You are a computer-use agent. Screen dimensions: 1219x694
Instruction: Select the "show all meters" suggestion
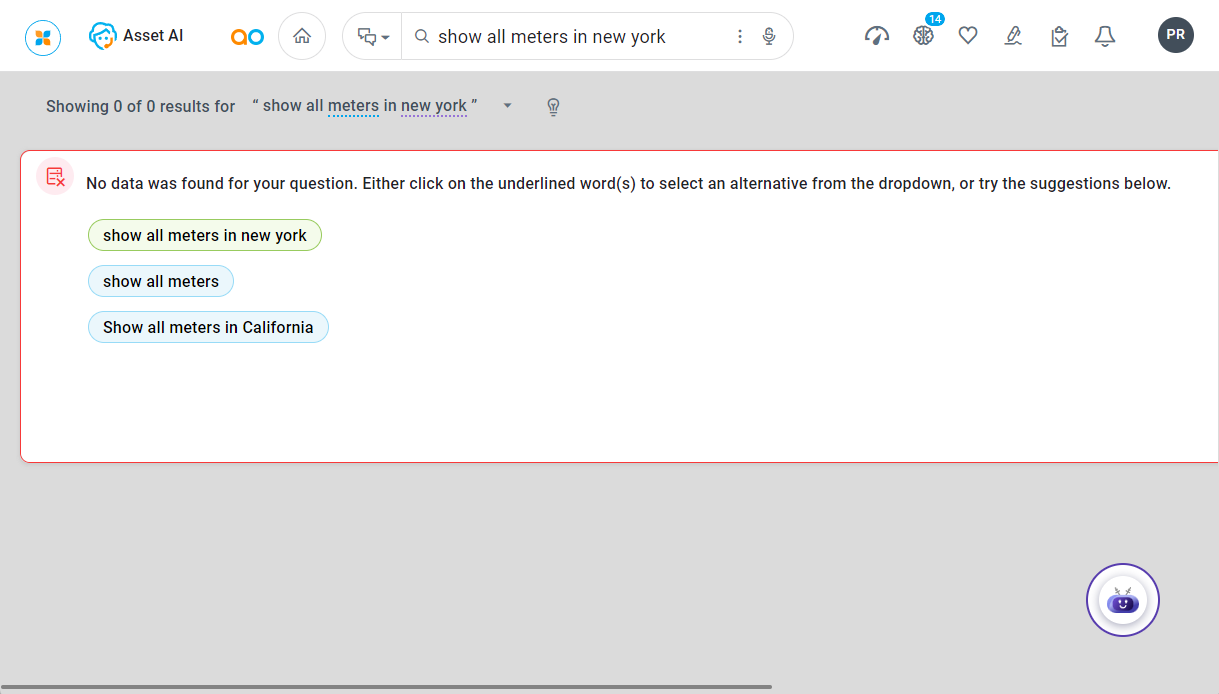pos(161,282)
